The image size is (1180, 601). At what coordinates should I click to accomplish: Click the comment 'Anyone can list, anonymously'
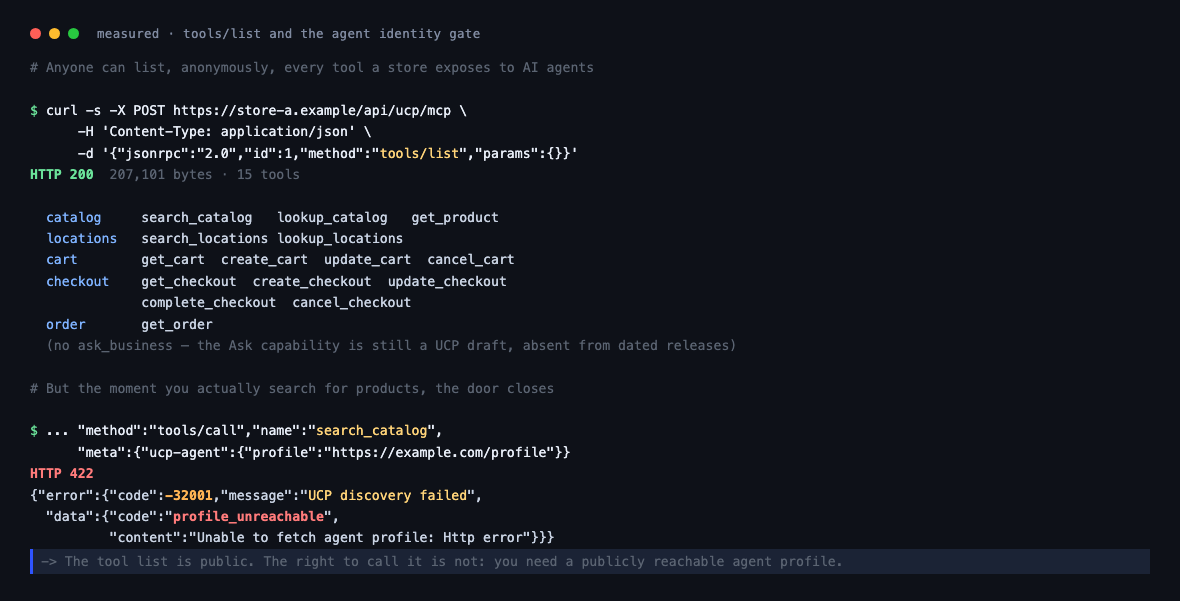[x=312, y=68]
